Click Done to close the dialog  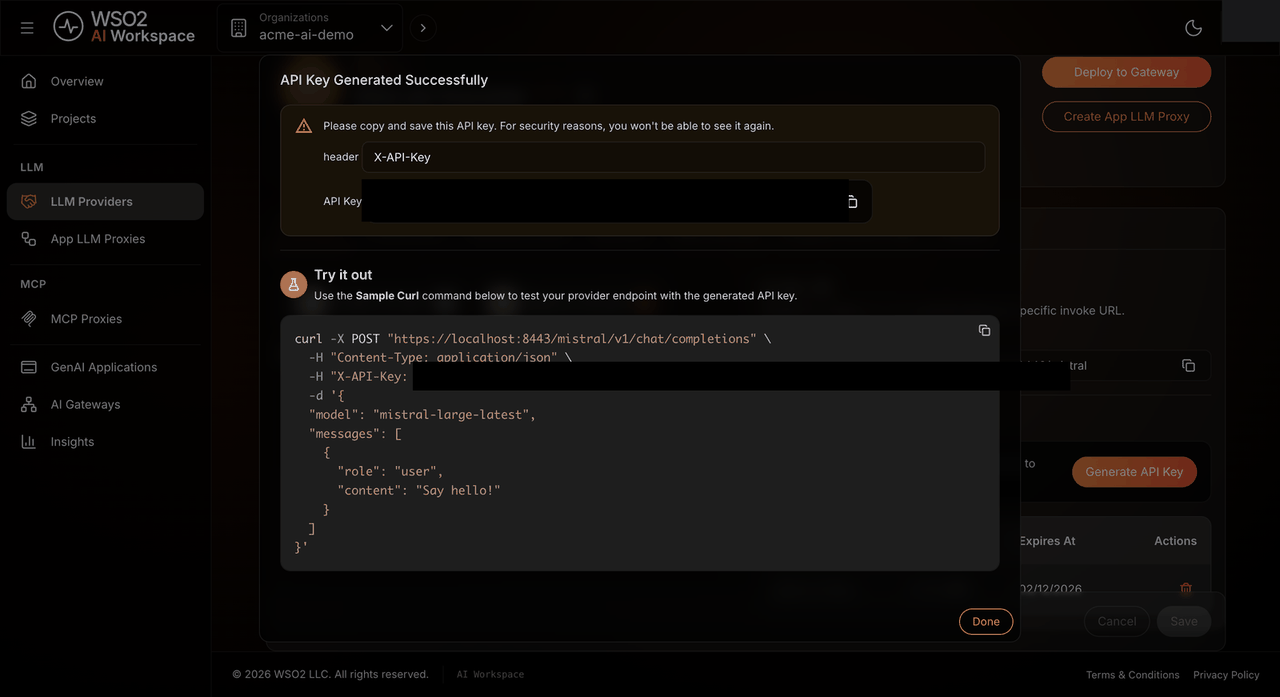click(986, 621)
